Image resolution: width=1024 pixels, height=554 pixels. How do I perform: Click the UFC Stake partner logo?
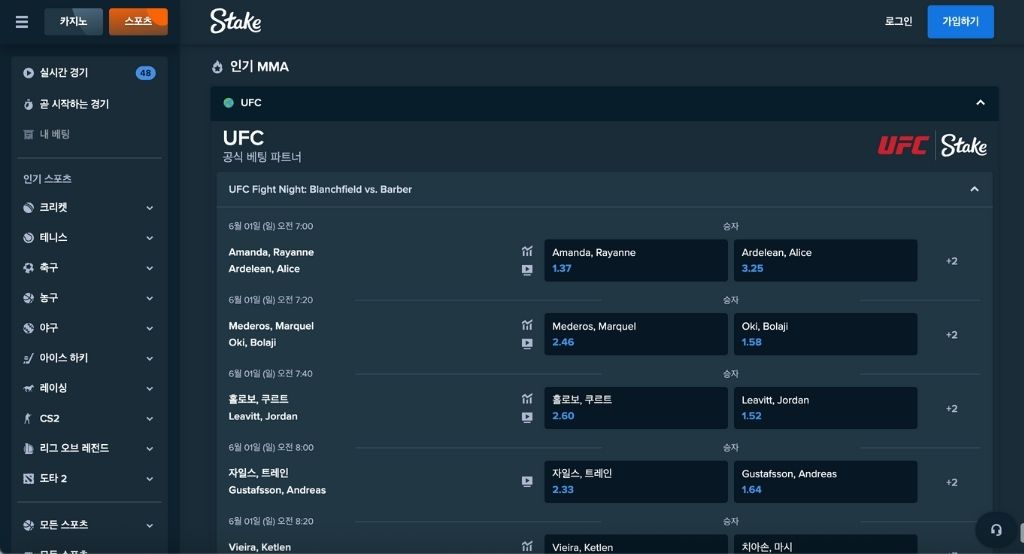932,145
